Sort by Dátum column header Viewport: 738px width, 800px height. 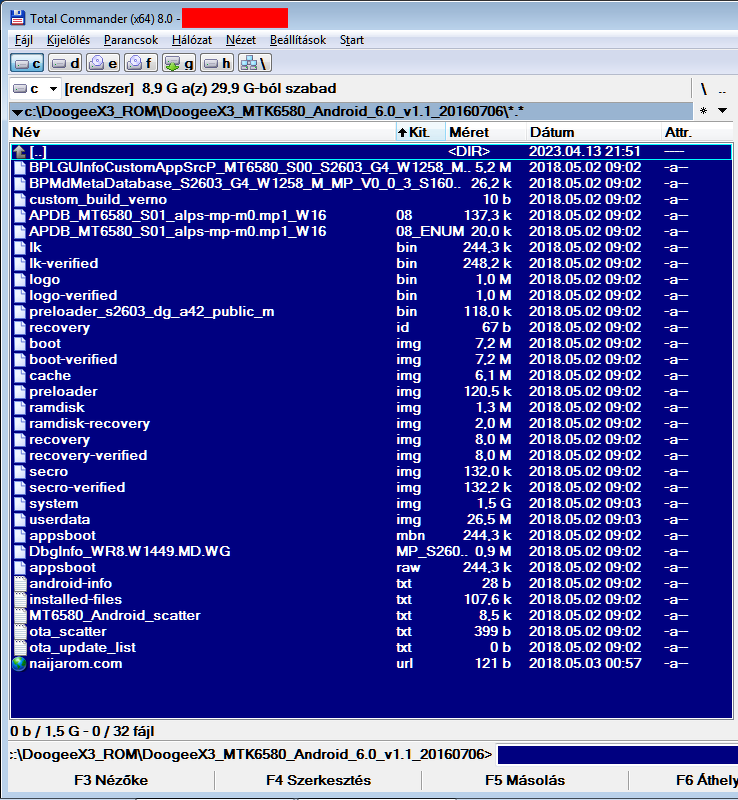594,132
